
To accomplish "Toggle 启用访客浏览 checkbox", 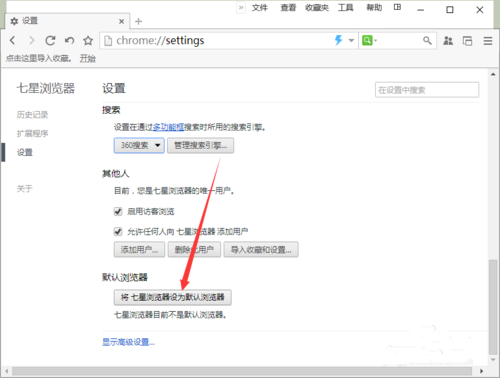I will [x=118, y=211].
